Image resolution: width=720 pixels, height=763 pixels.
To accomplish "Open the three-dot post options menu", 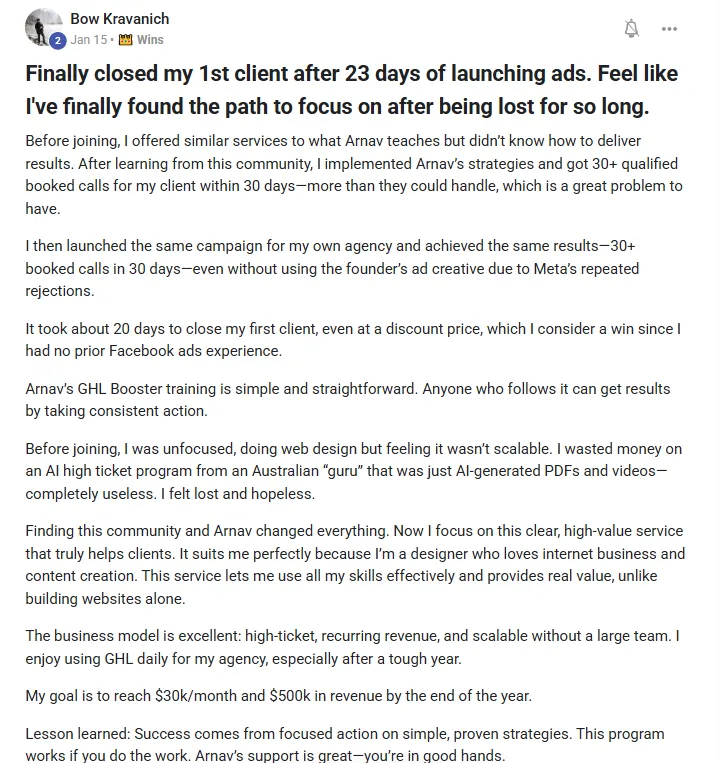I will (669, 29).
